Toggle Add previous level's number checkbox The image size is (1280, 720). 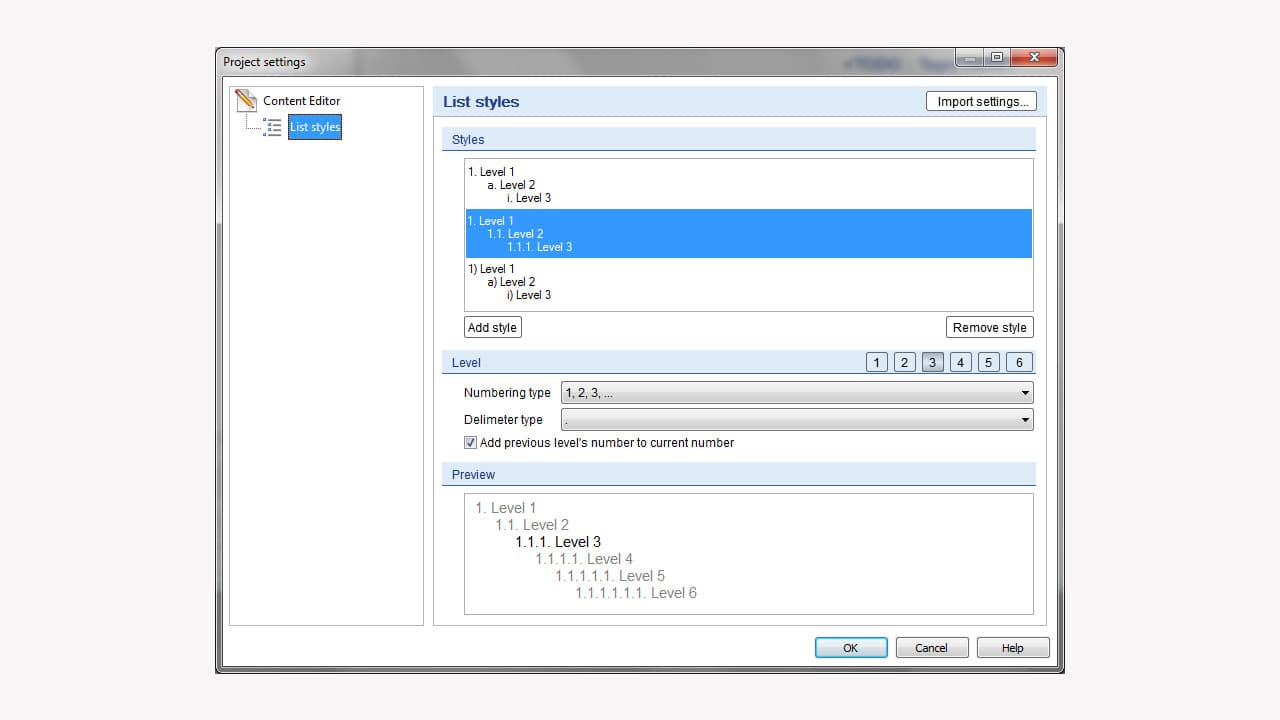pyautogui.click(x=471, y=443)
